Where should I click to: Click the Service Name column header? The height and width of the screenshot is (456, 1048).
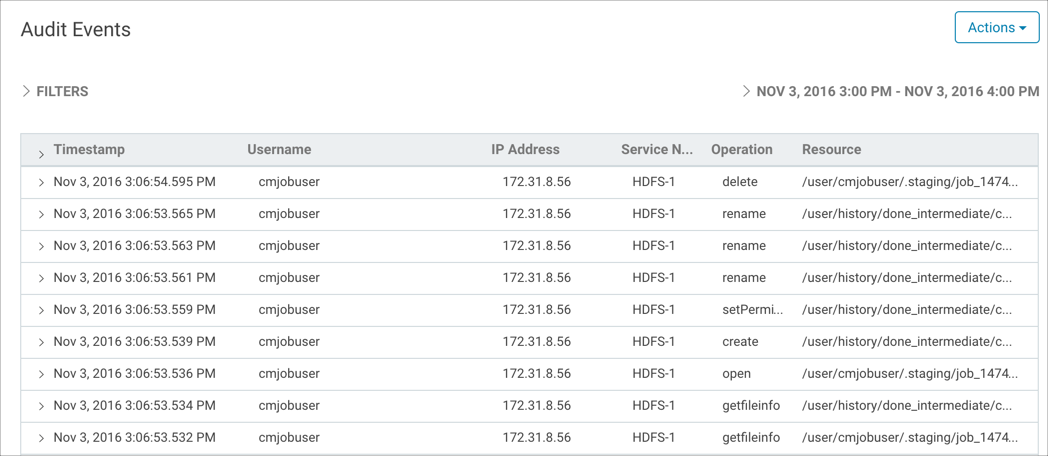click(656, 149)
